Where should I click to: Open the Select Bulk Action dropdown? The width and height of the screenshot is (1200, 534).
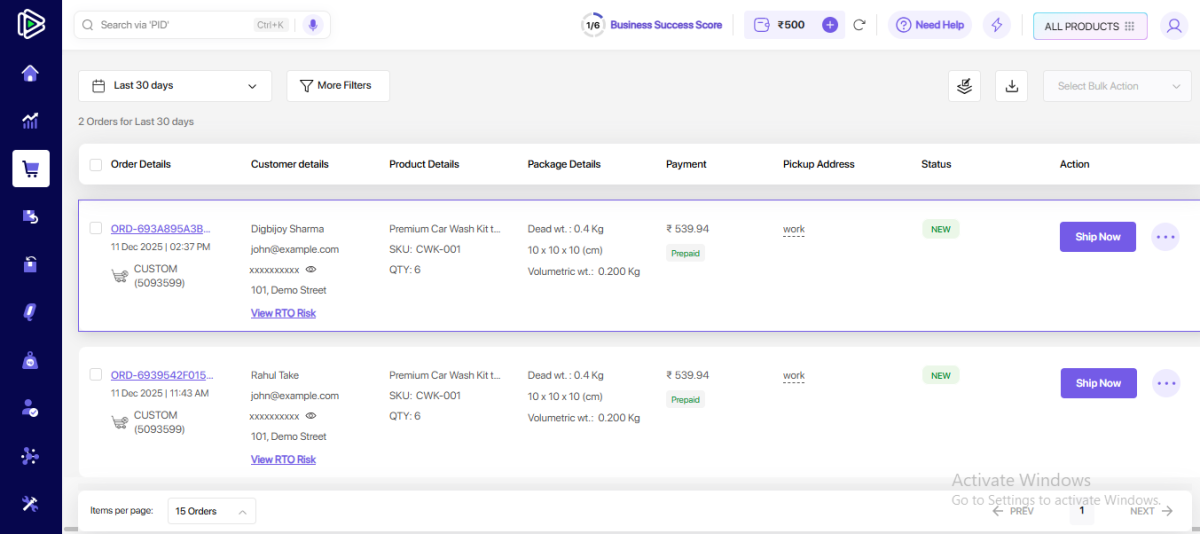(1117, 86)
